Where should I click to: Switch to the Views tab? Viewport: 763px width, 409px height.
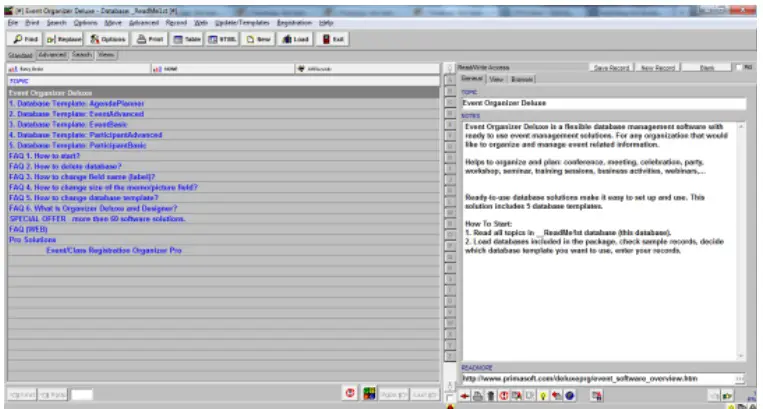pyautogui.click(x=106, y=55)
